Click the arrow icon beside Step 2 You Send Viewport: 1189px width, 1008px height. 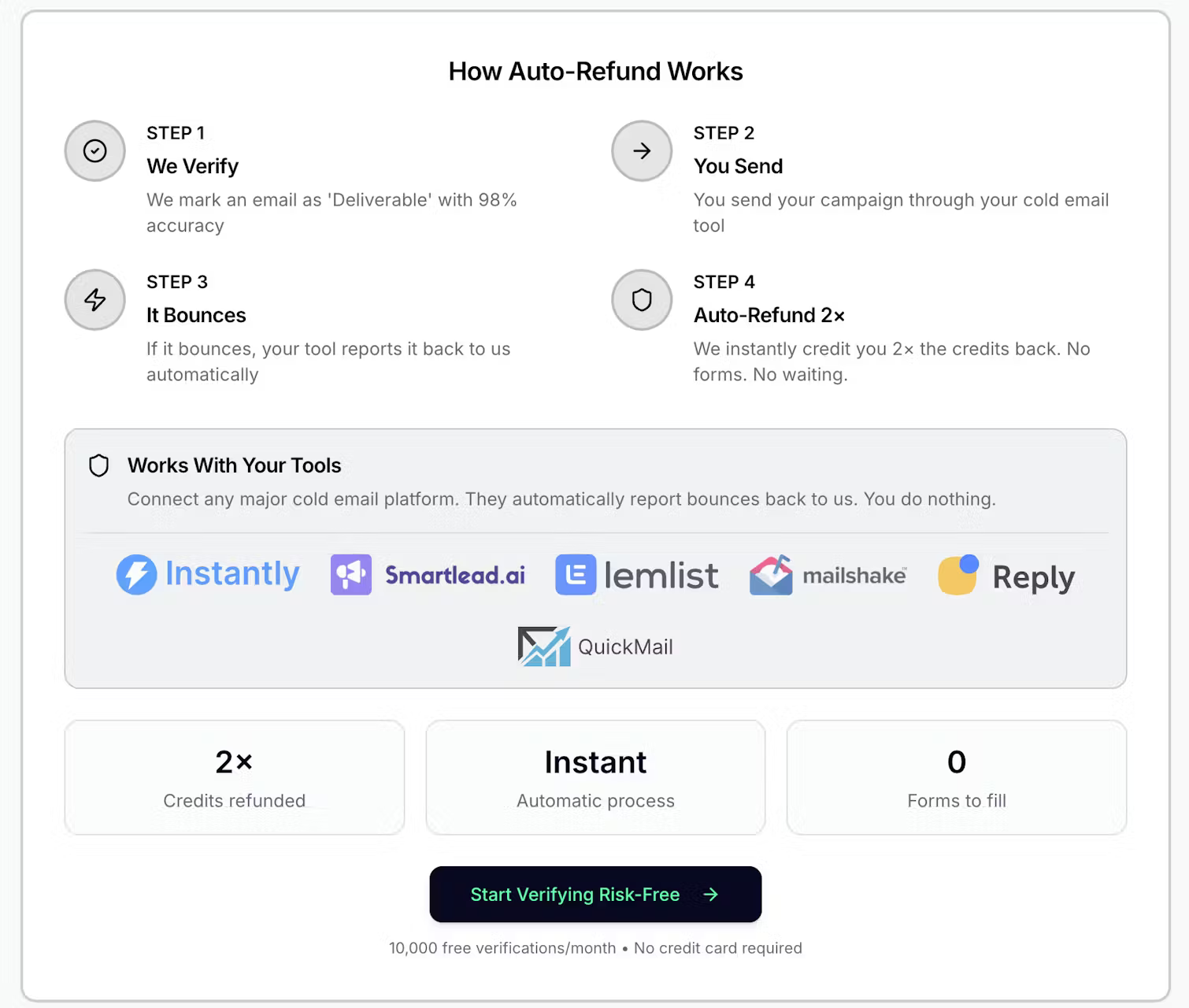point(642,151)
